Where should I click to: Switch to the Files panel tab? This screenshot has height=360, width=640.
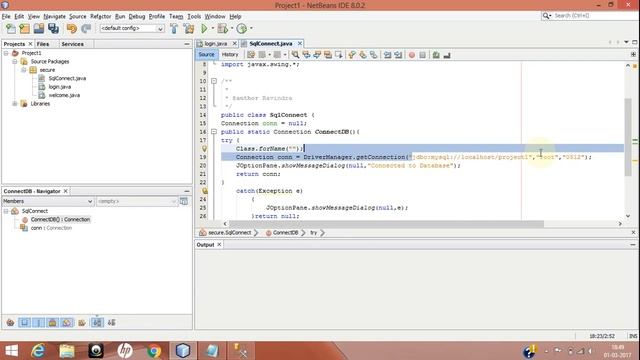click(x=43, y=44)
